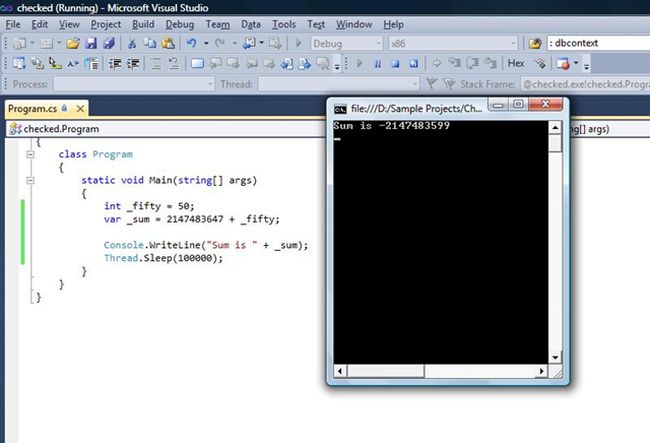Viewport: 650px width, 443px height.
Task: Click the Stack Frame field showing checked.exe
Action: [x=585, y=84]
